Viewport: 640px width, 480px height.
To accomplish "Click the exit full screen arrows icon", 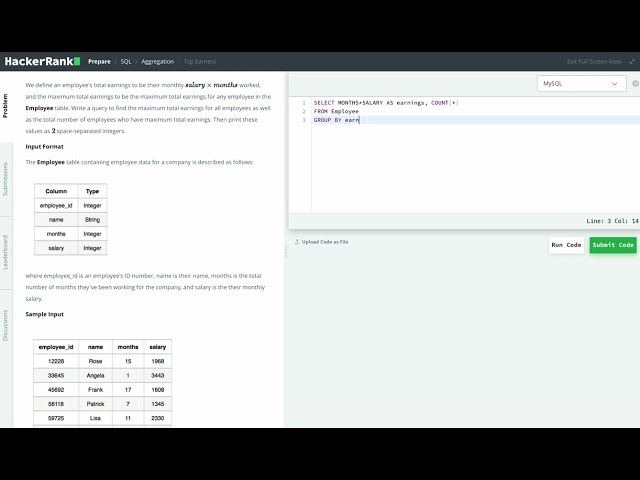I will click(x=632, y=62).
